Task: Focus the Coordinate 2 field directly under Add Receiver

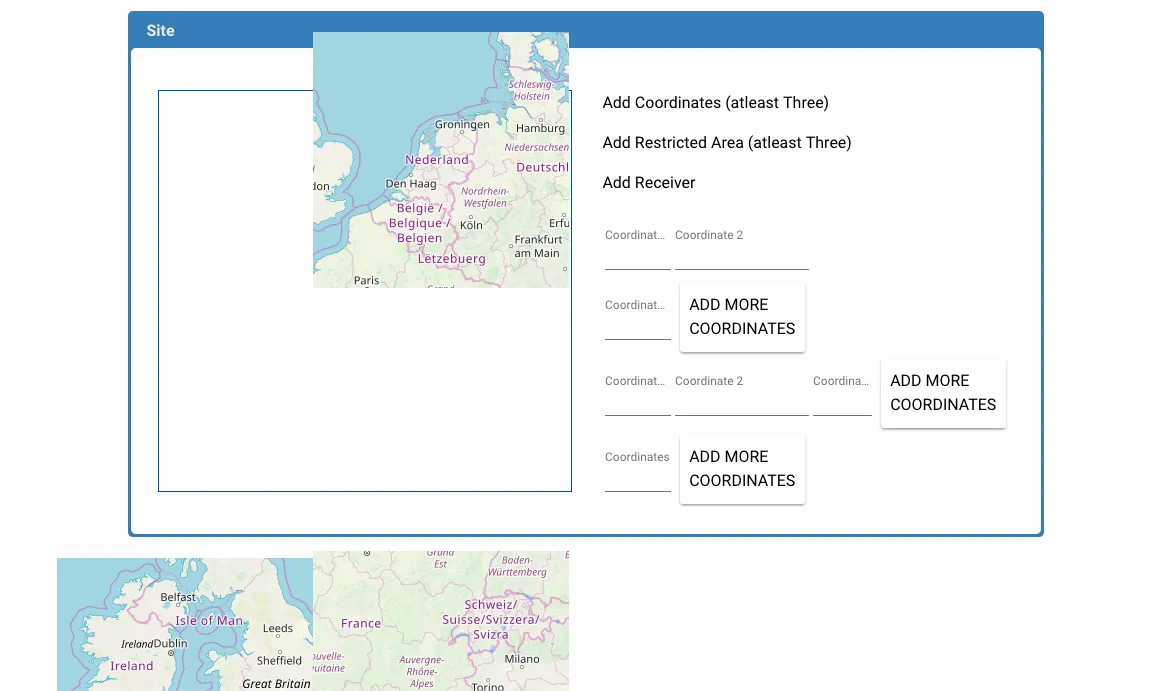Action: pyautogui.click(x=741, y=250)
